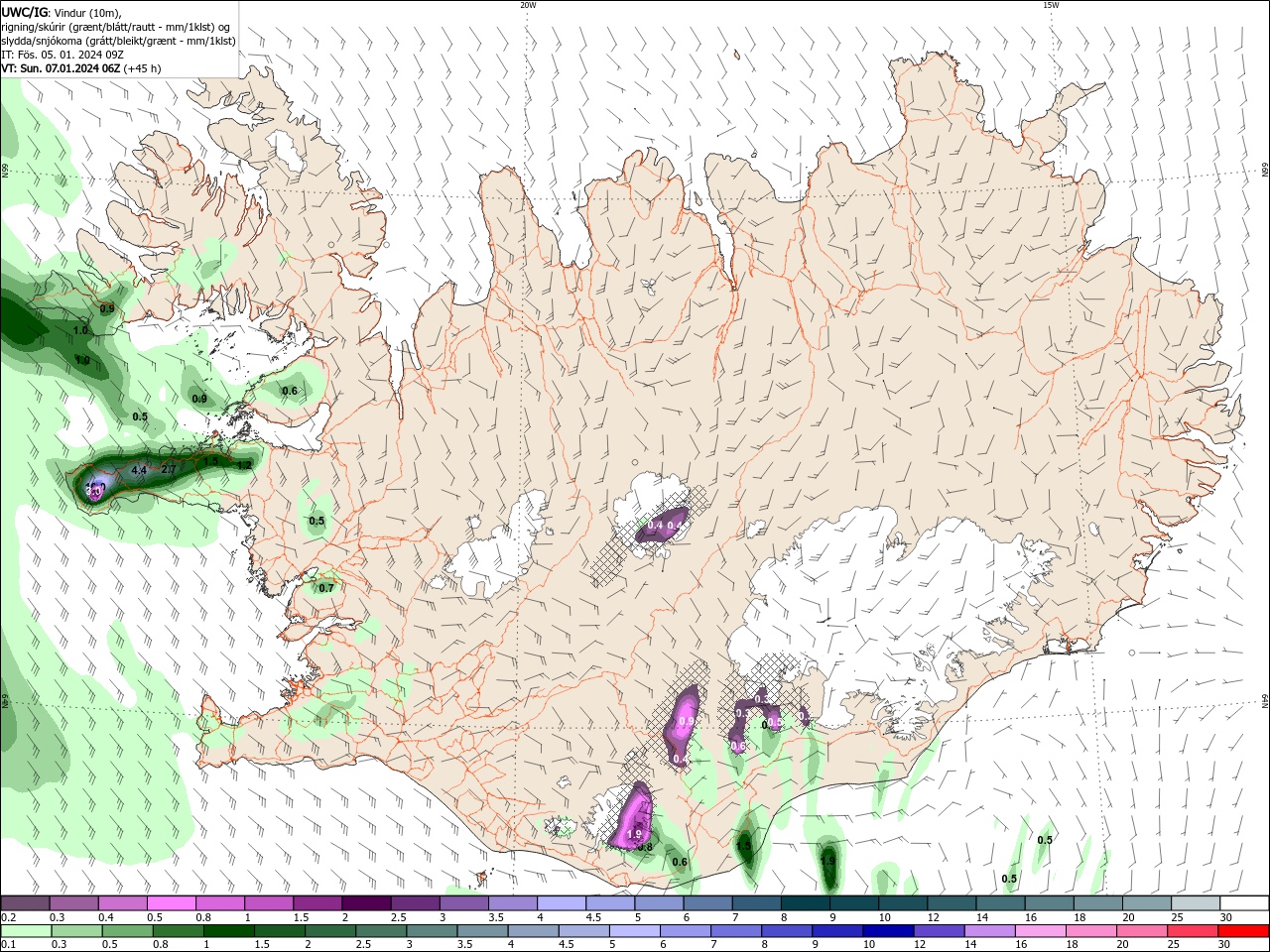This screenshot has height=952, width=1270.
Task: Click the medium green swatch labeled 0.5, bottom row
Action: [128, 931]
